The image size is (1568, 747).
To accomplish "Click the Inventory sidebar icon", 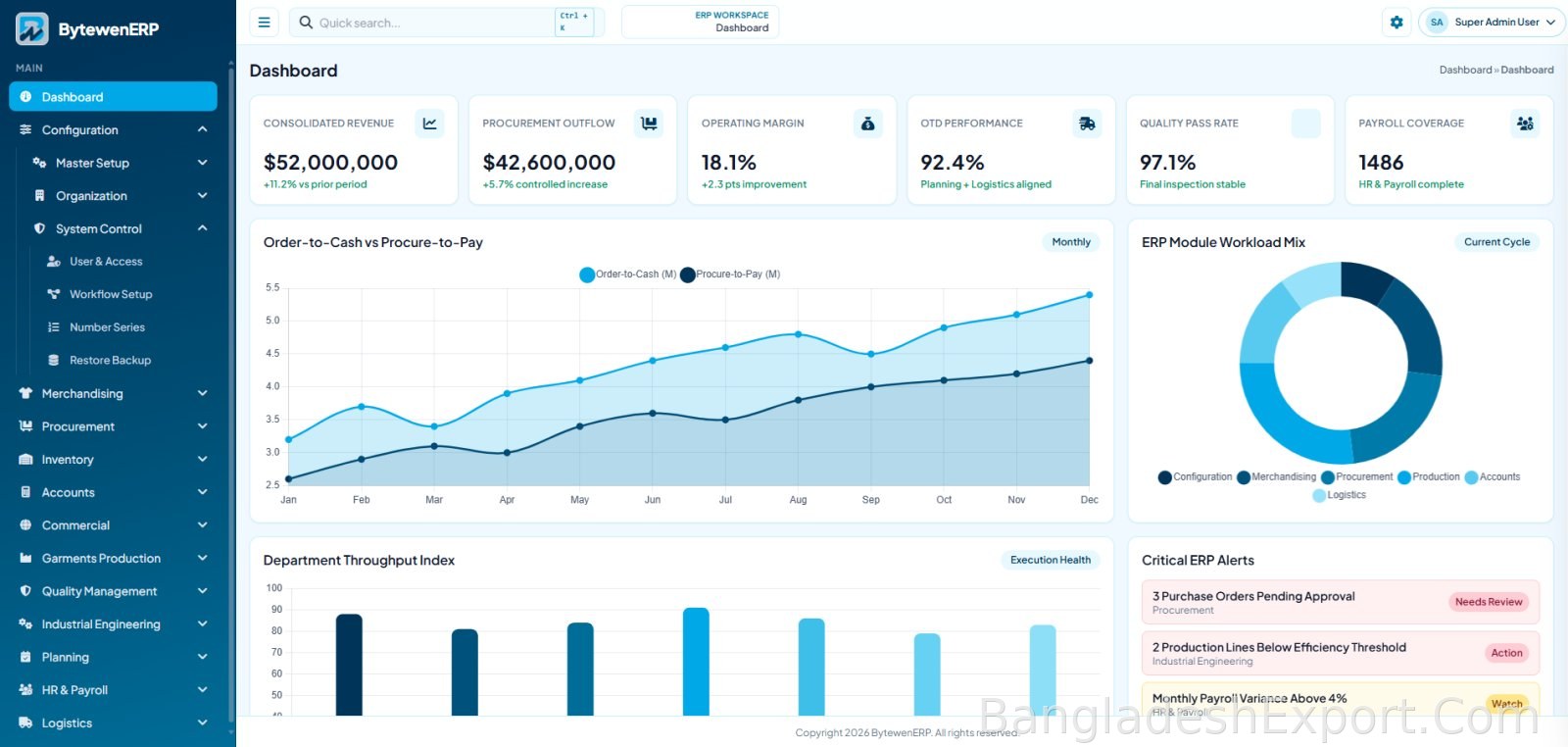I will [25, 460].
